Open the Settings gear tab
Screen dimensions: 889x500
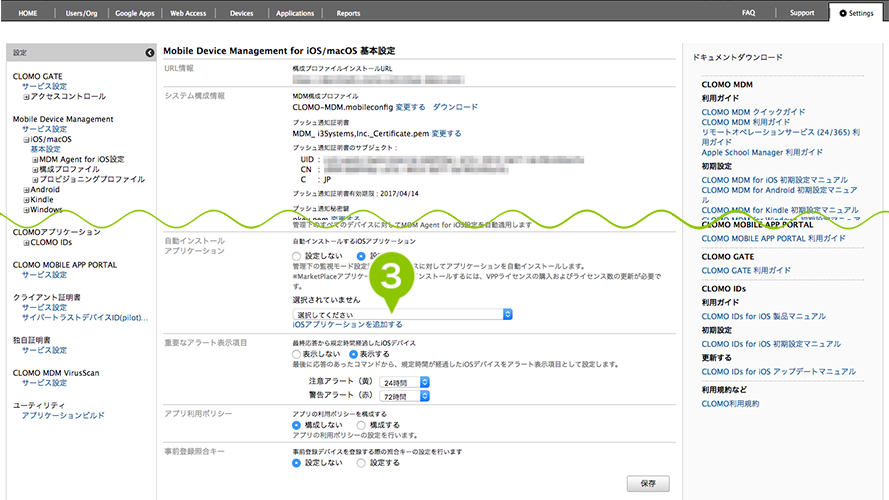point(857,13)
